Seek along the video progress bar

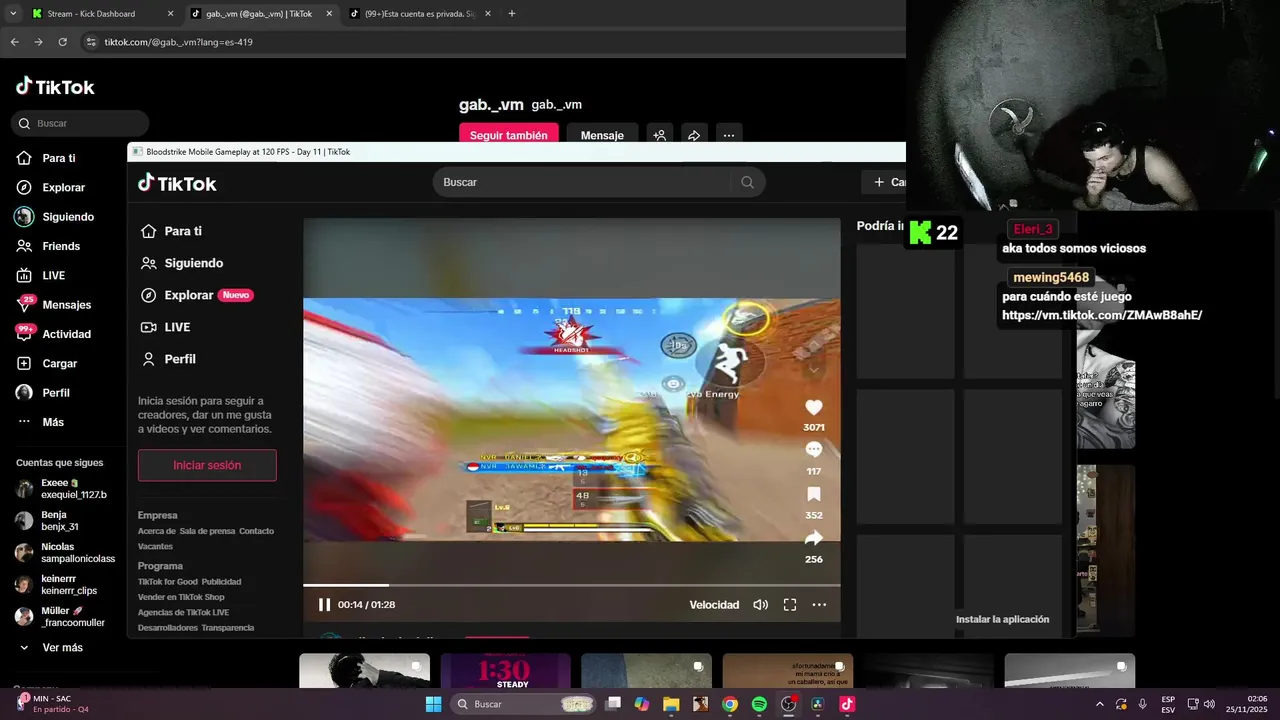pos(572,585)
